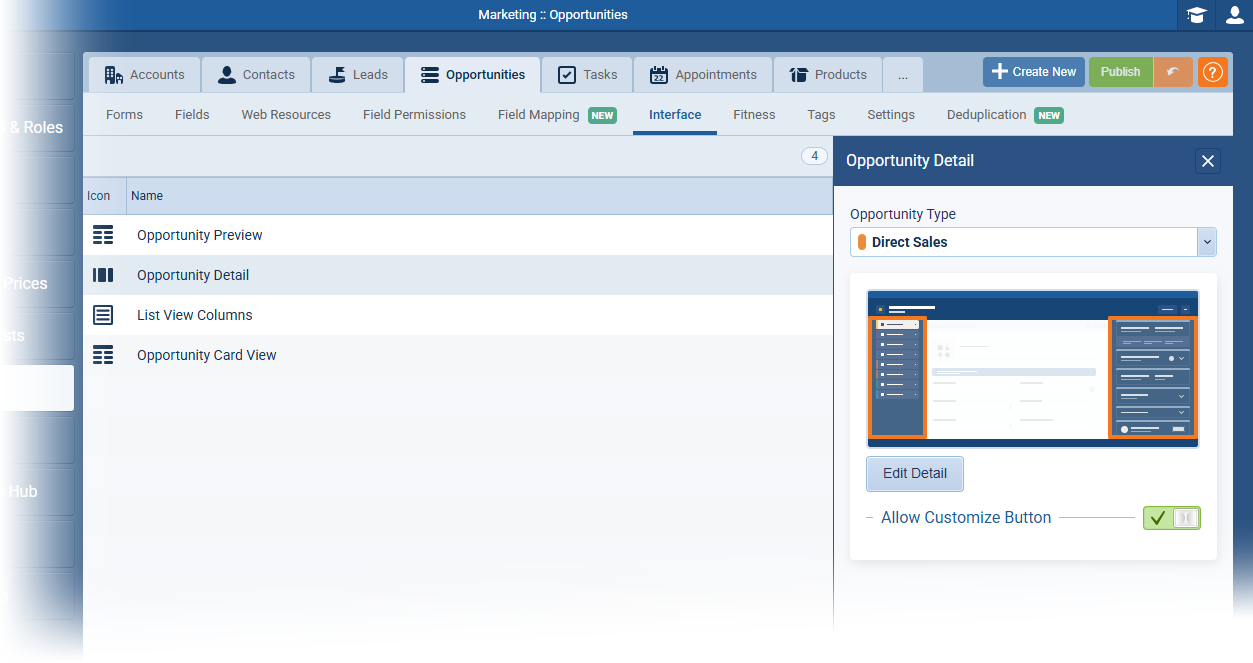
Task: Expand the hidden modules via the ellipsis tab
Action: click(x=902, y=73)
